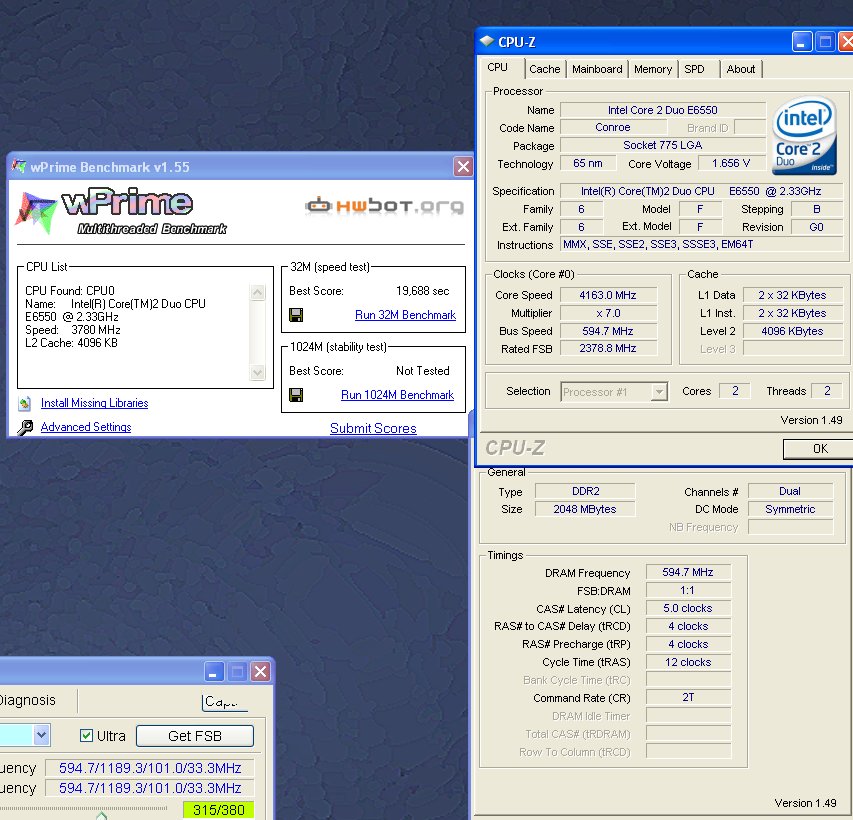Click the Socket 775 LGA package field
The height and width of the screenshot is (820, 853).
coord(663,145)
